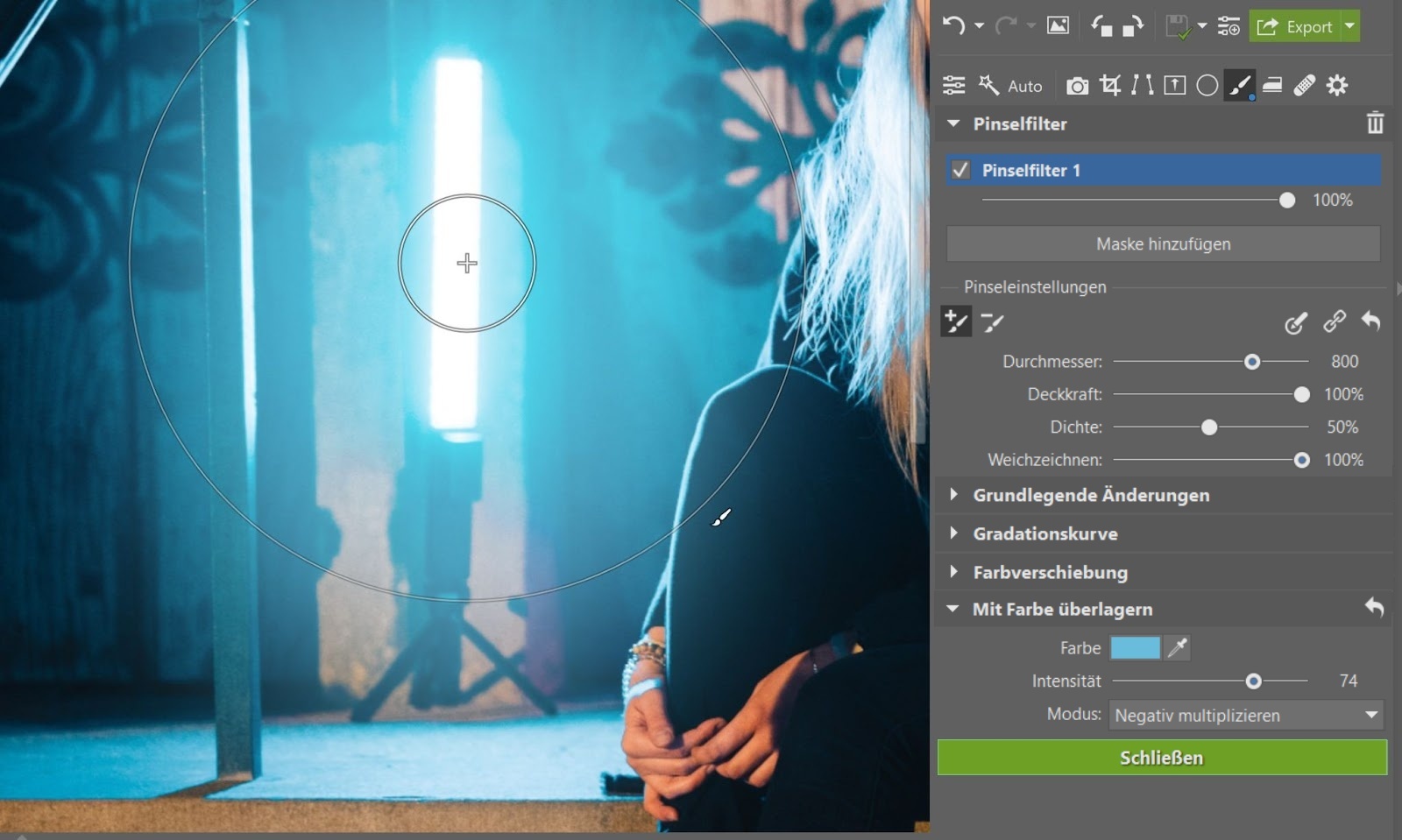Select the Crop tool icon
Image resolution: width=1402 pixels, height=840 pixels.
coord(1110,85)
